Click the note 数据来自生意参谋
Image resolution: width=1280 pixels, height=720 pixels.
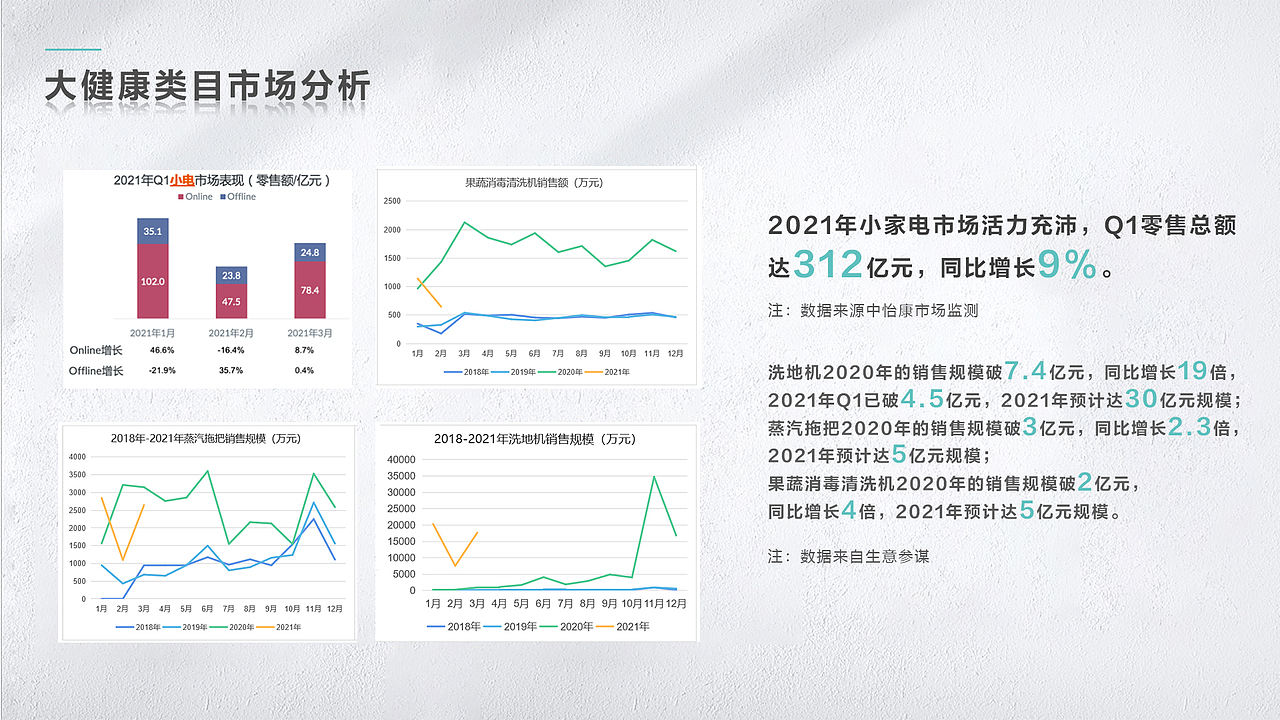click(x=864, y=556)
